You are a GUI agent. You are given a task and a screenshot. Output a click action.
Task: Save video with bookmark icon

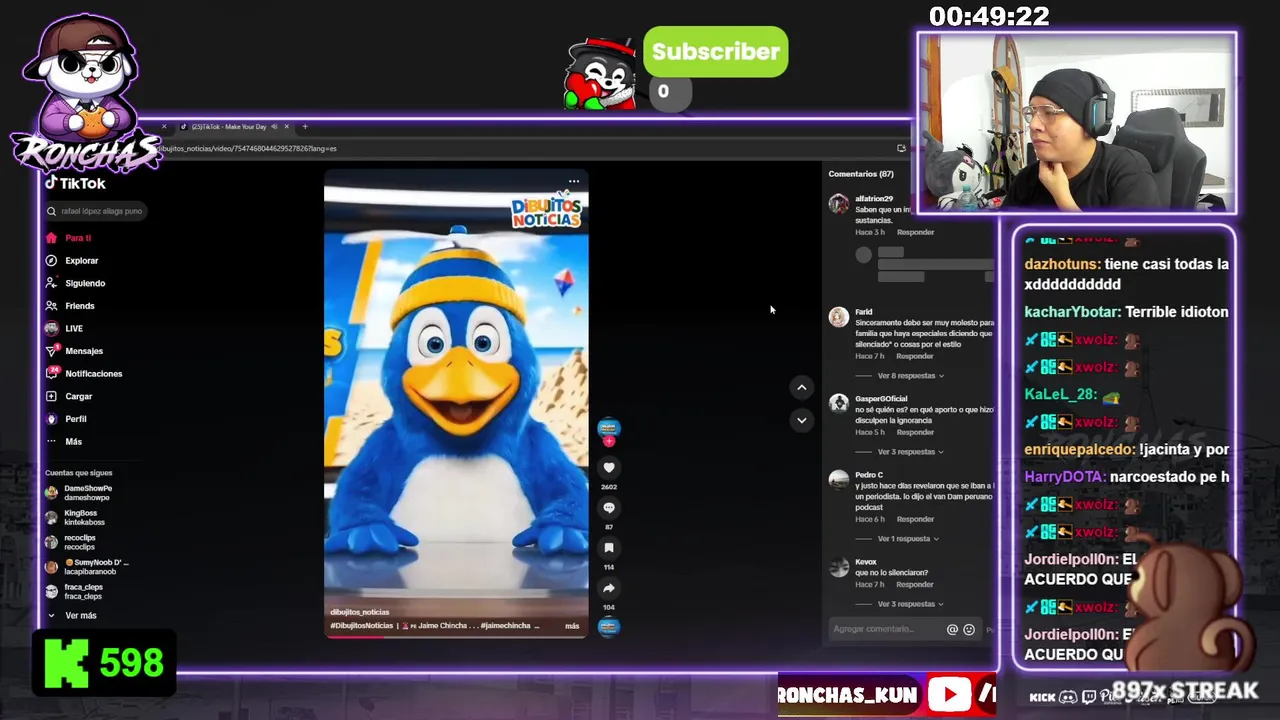point(608,548)
